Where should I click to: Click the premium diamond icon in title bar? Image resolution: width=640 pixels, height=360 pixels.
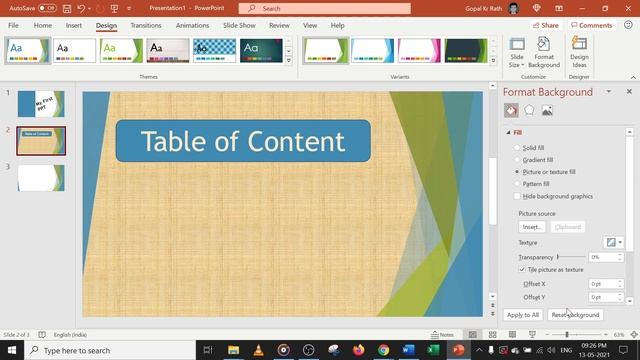537,8
